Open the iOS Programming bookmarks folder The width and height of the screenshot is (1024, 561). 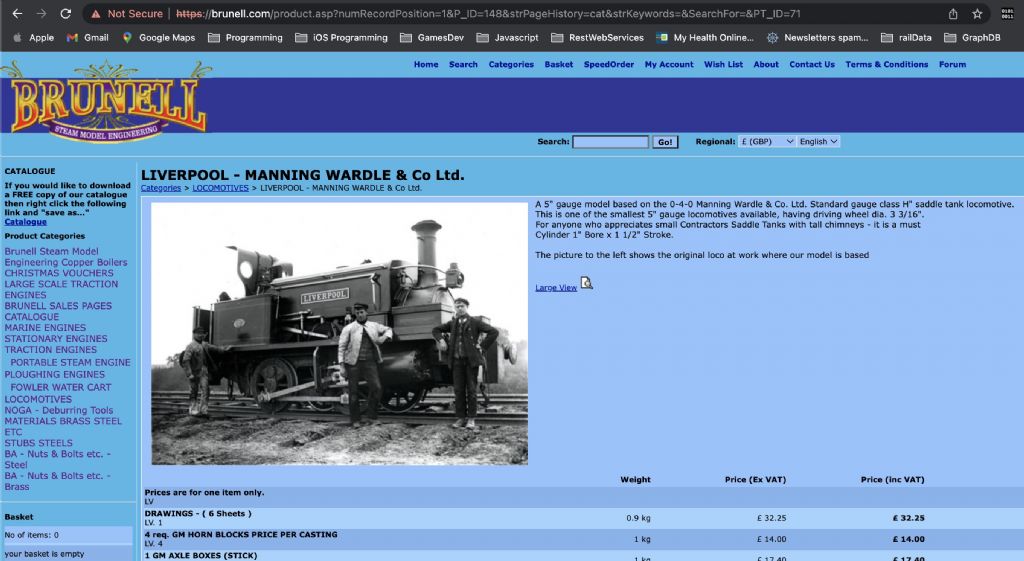(x=342, y=38)
